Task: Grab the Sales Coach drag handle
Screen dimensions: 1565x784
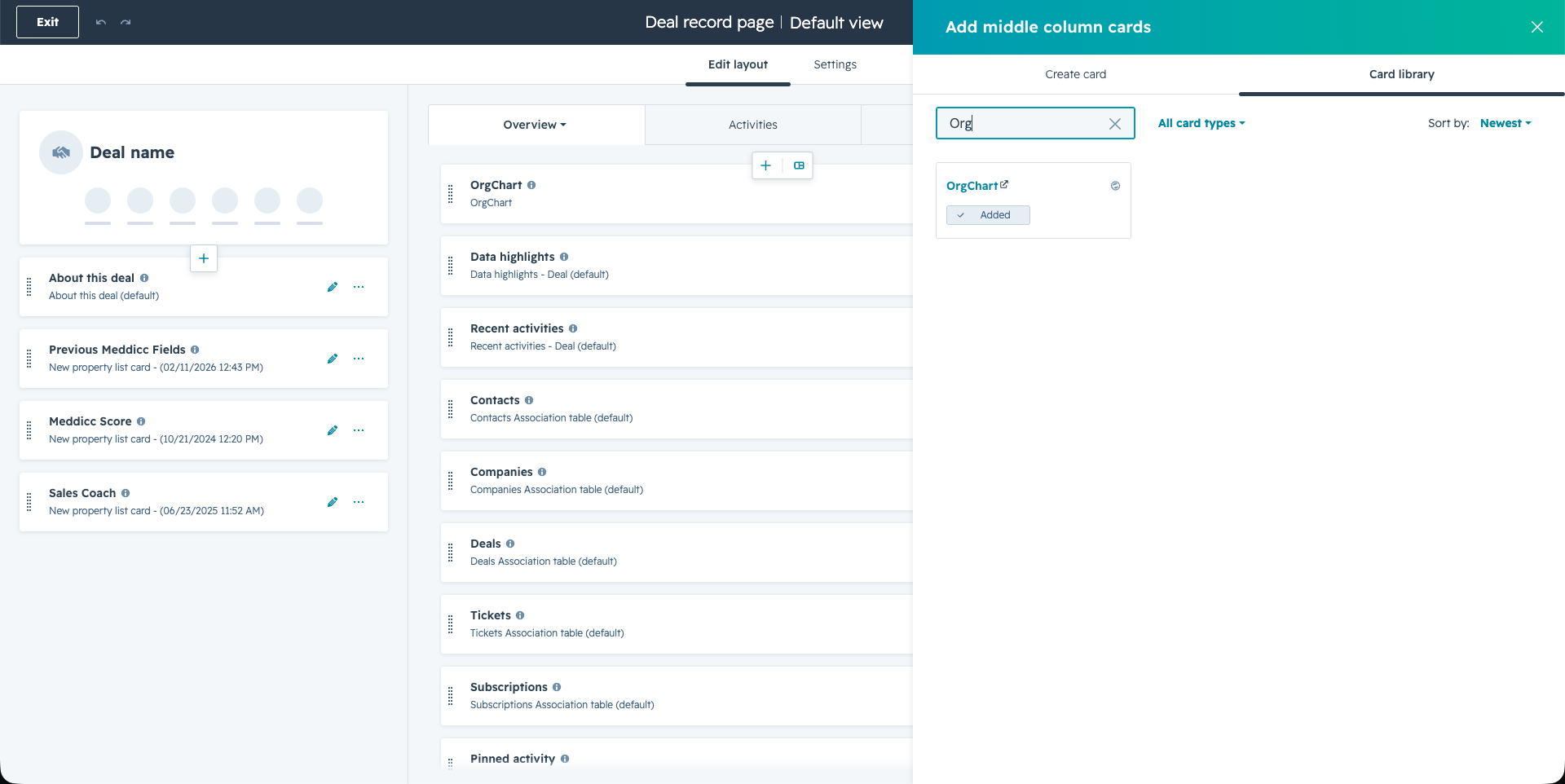Action: [x=29, y=502]
